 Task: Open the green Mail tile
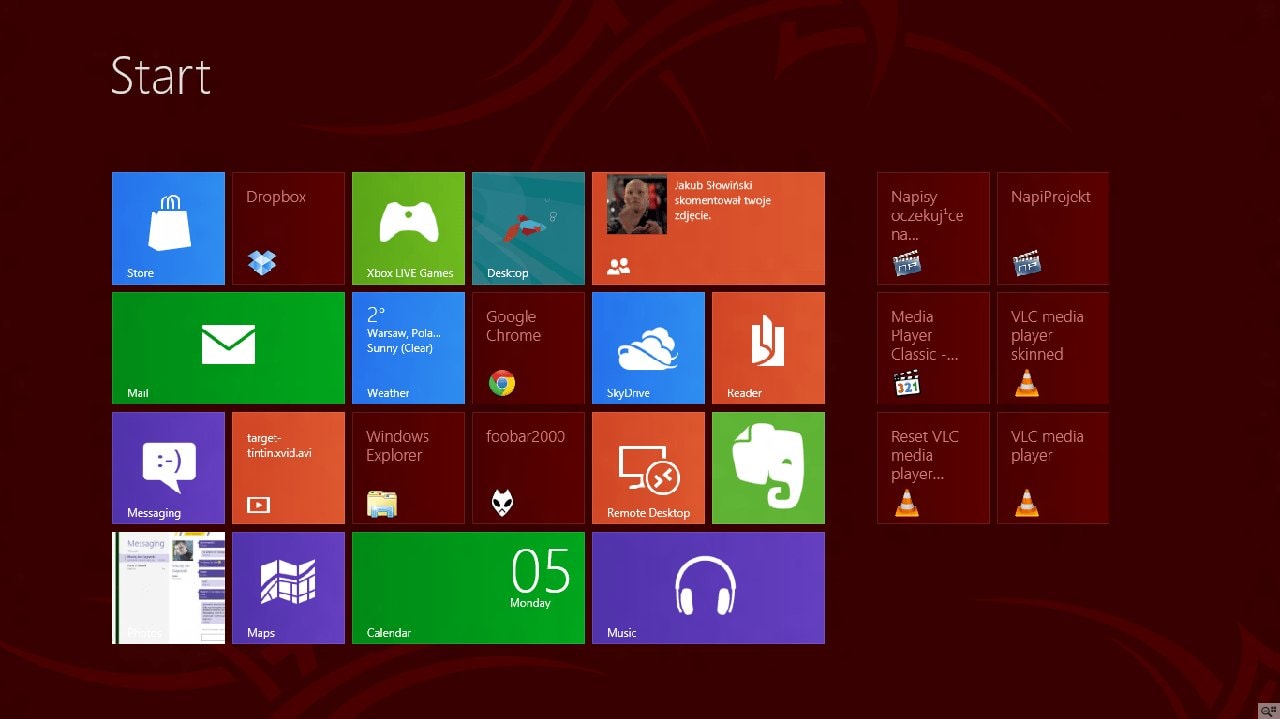pos(228,348)
